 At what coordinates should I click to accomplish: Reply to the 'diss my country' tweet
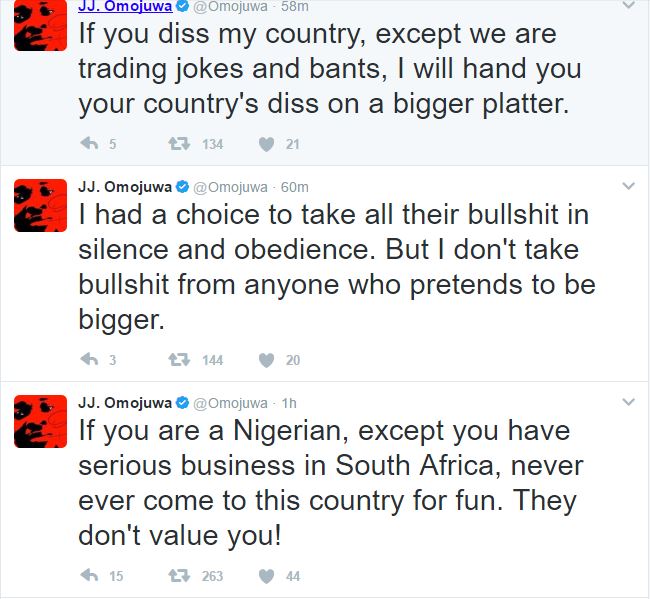tap(89, 144)
